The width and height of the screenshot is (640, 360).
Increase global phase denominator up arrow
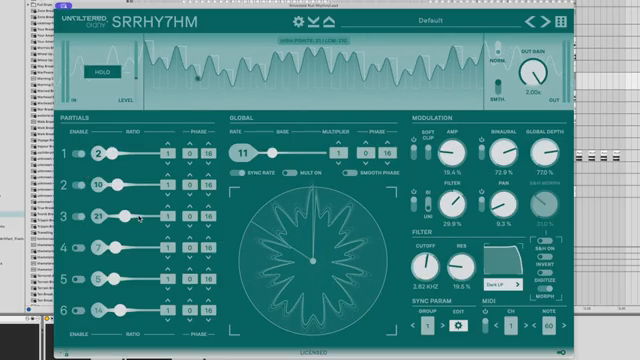[387, 143]
